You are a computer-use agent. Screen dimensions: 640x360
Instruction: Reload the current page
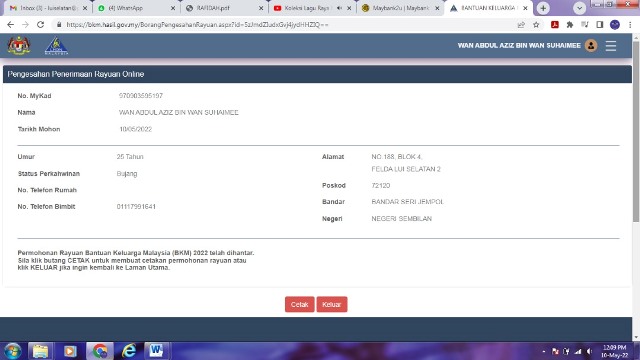(x=40, y=25)
